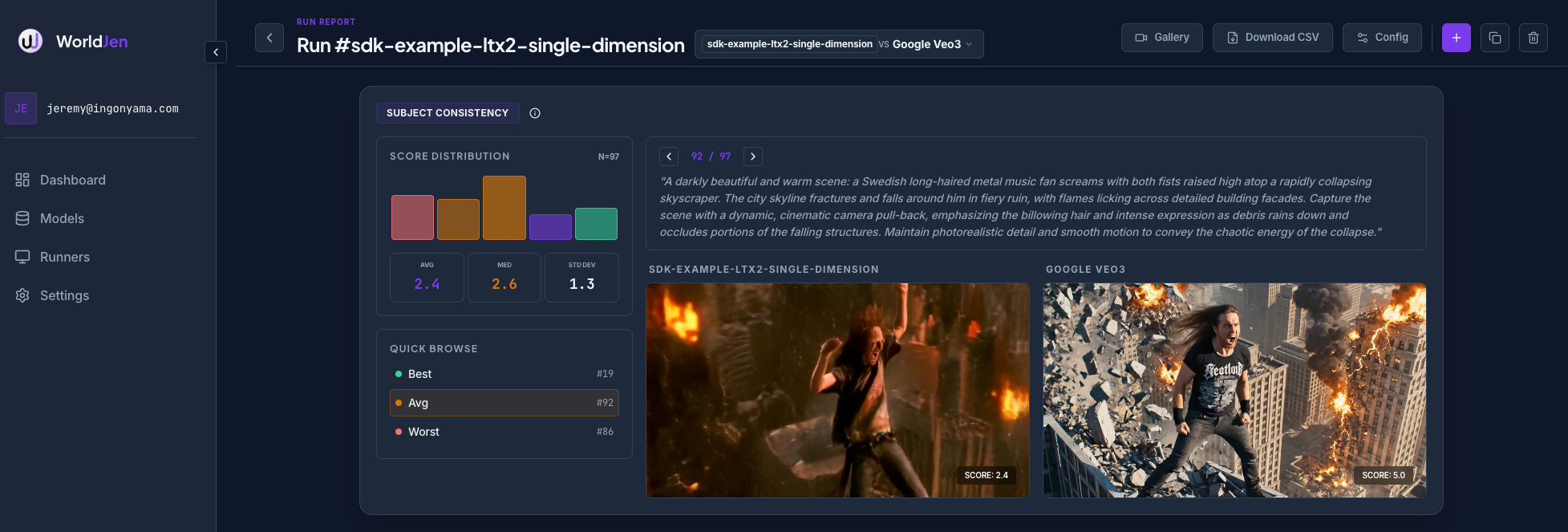Open the Gallery view
The image size is (1568, 532).
[x=1161, y=38]
